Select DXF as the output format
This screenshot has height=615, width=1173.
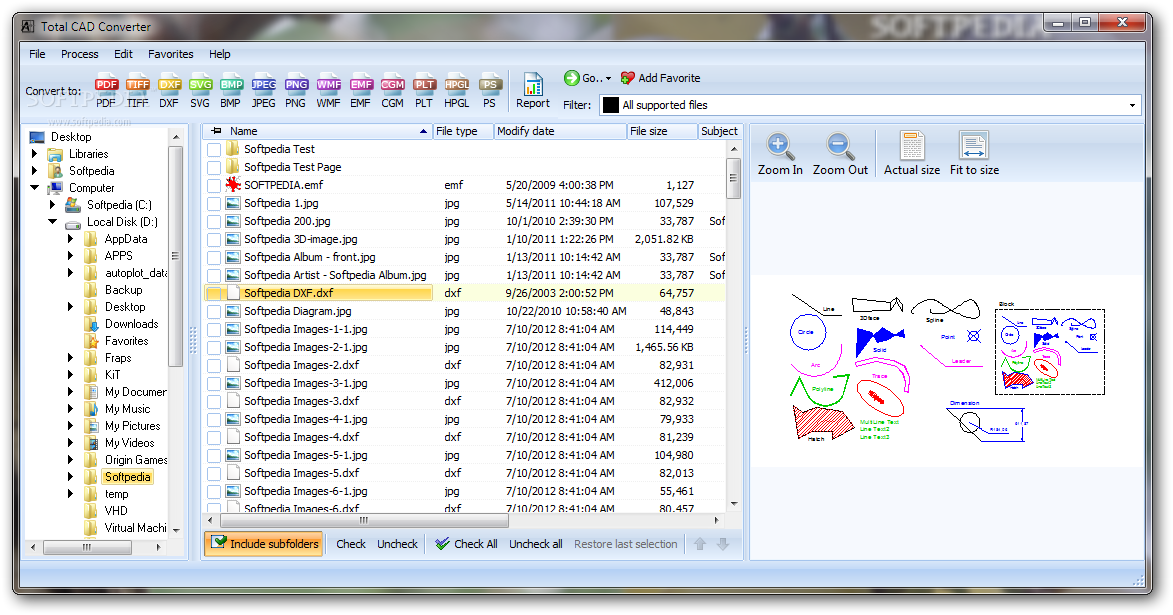point(169,93)
